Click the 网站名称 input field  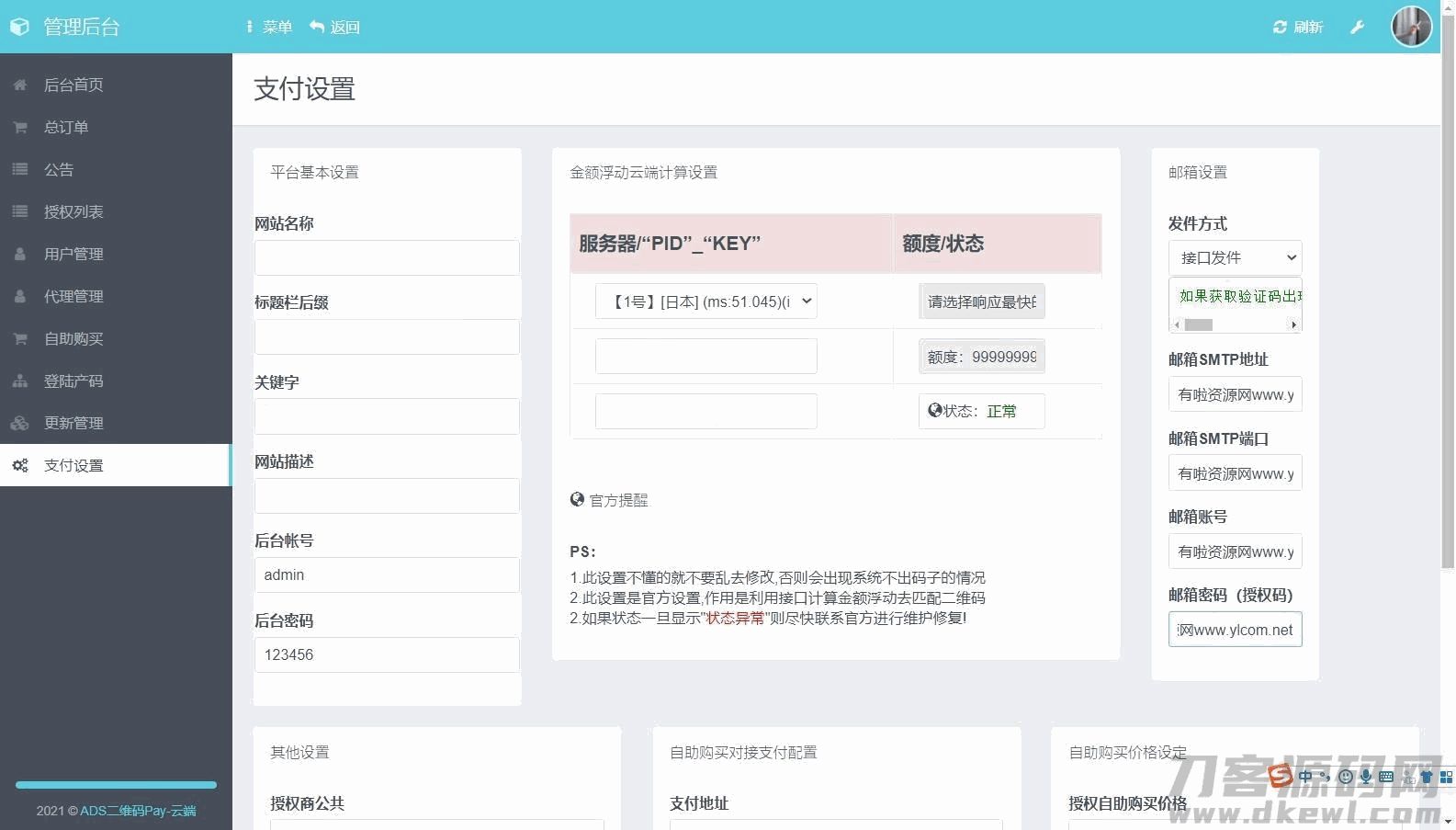(x=387, y=257)
